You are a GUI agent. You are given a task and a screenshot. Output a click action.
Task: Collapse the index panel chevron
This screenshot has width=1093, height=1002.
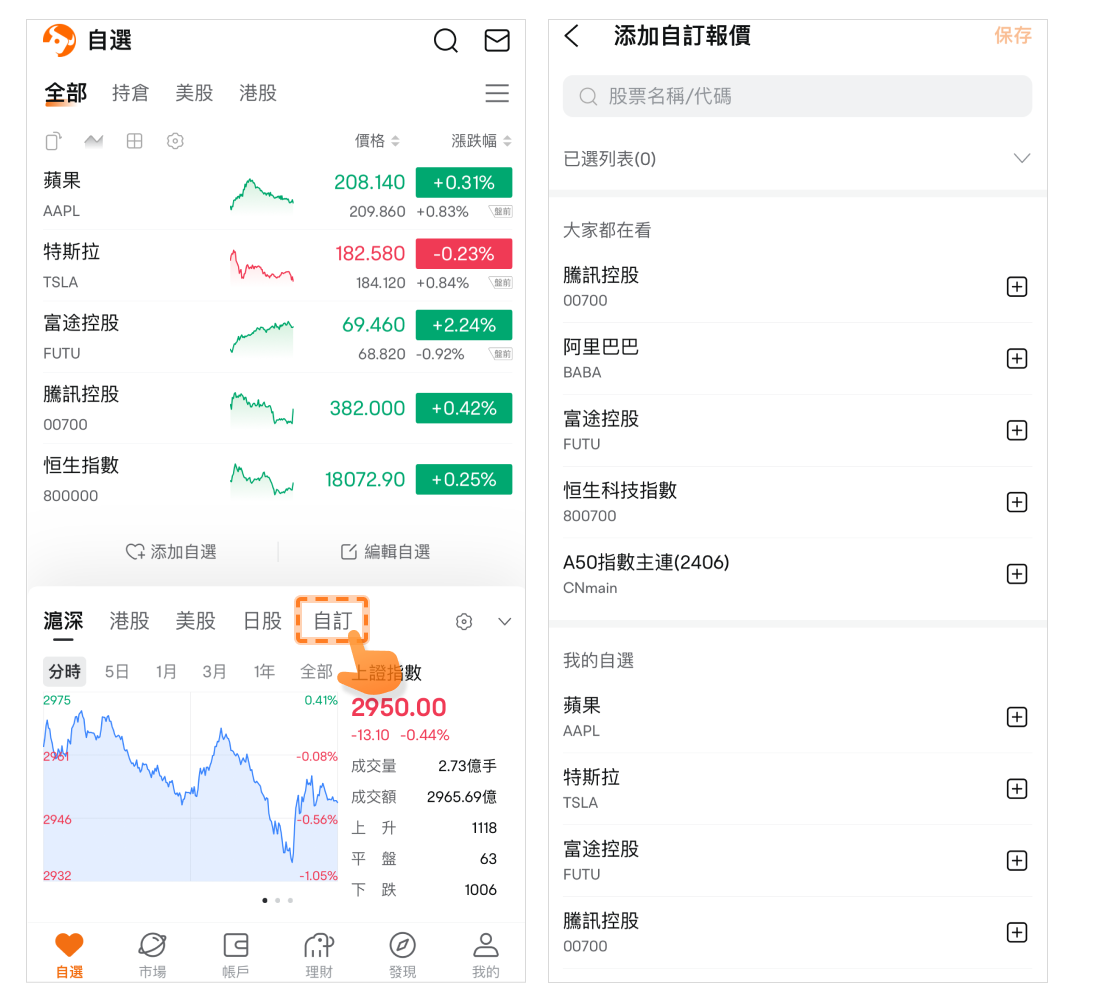click(x=504, y=622)
